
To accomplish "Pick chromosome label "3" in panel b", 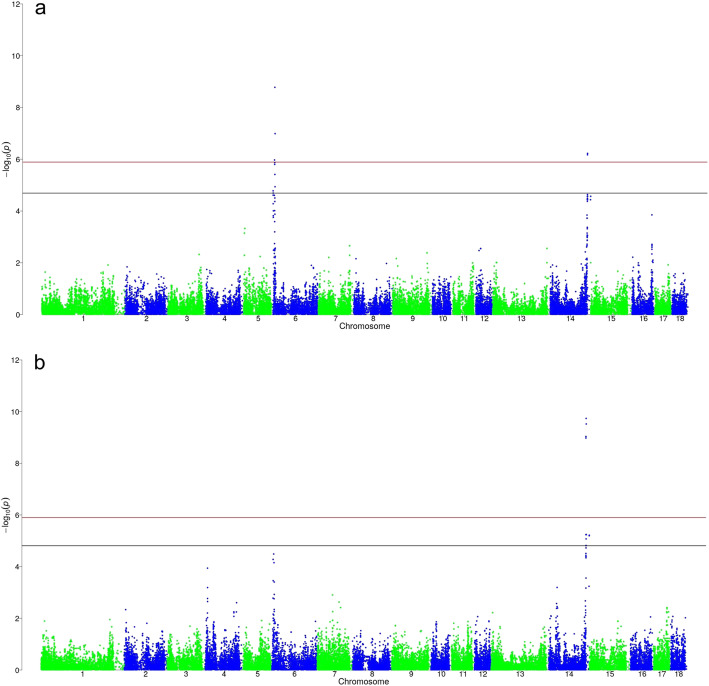I will [186, 674].
